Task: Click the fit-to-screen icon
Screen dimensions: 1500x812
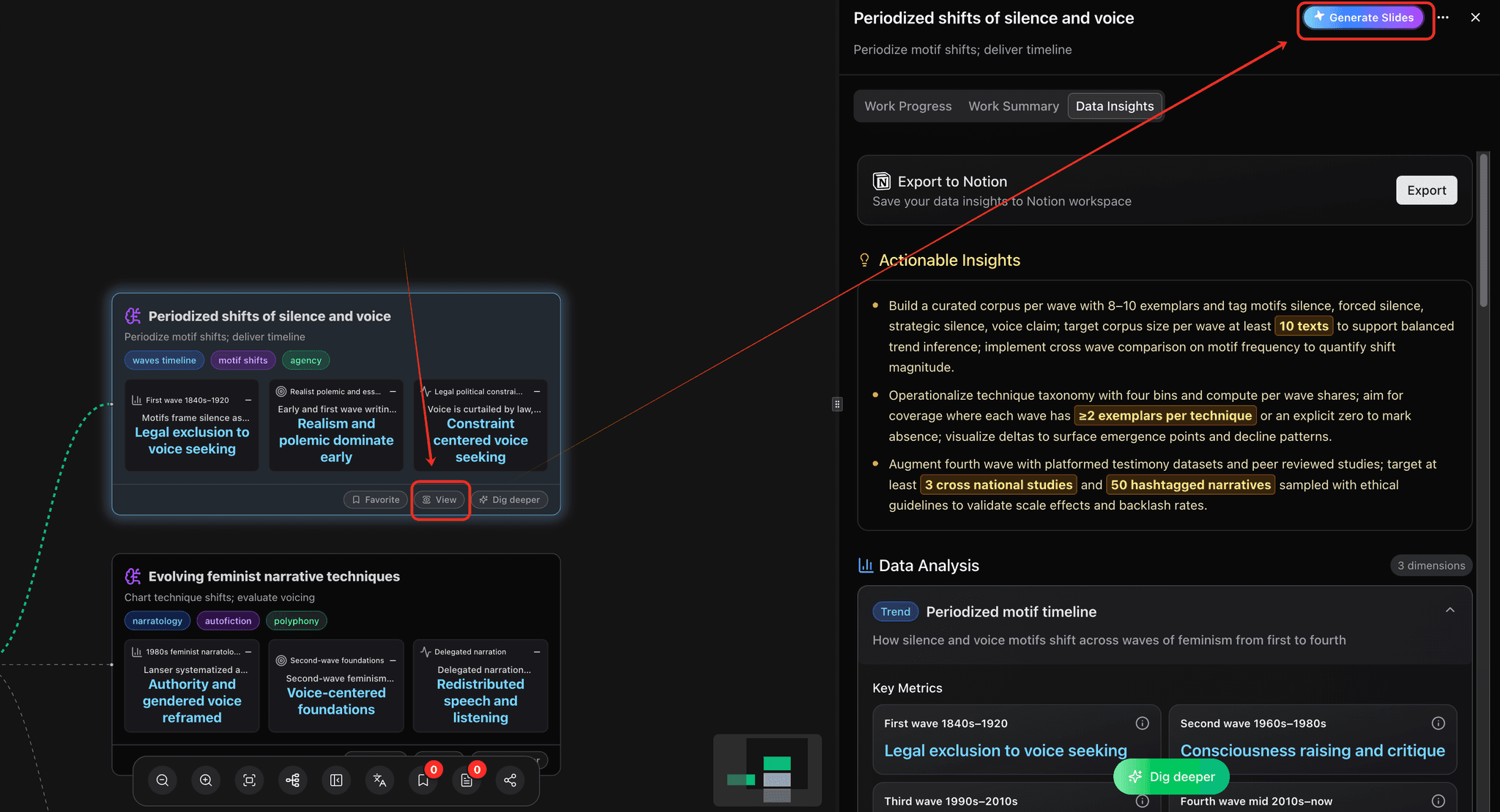Action: coord(249,781)
